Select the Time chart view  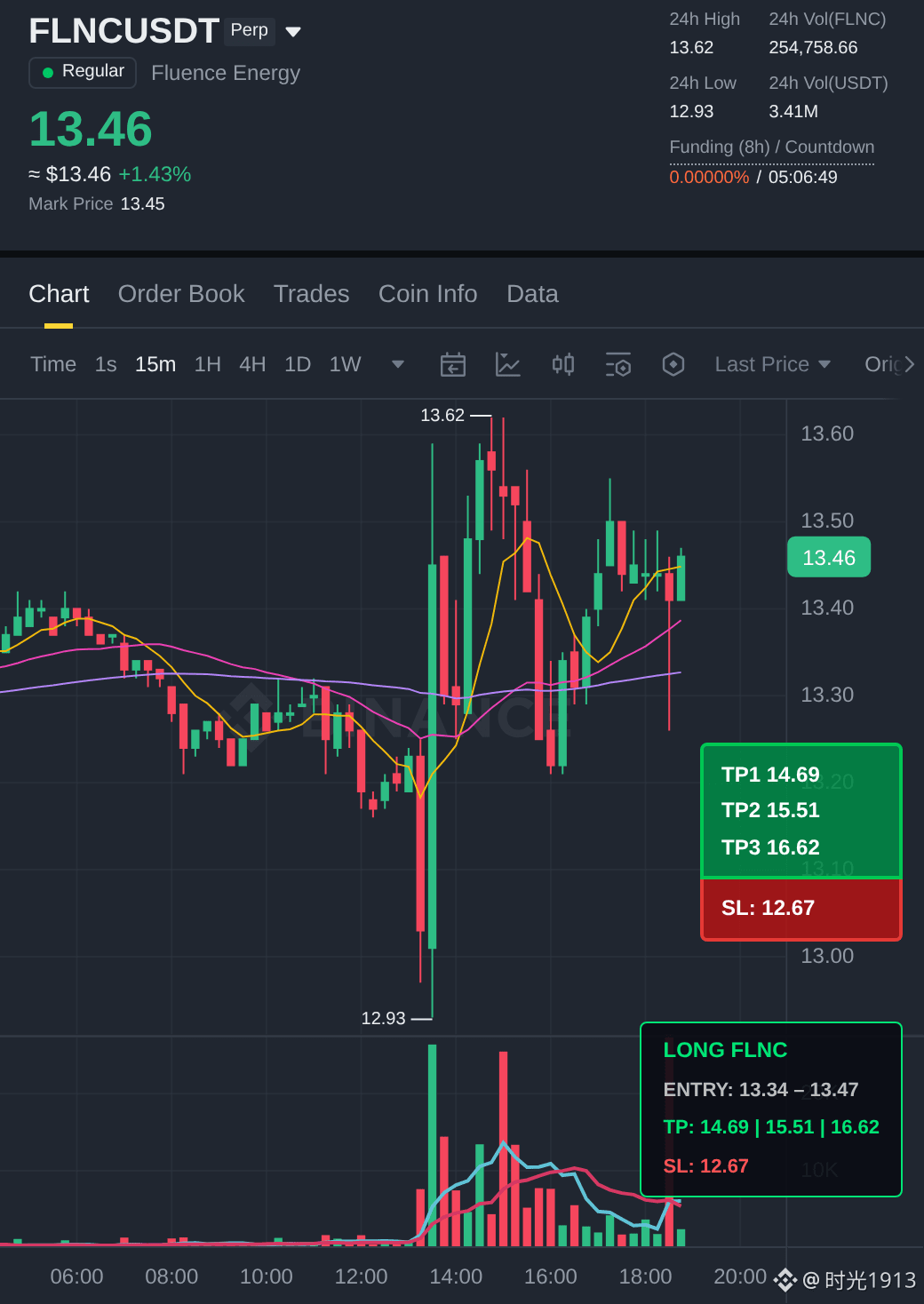(53, 364)
